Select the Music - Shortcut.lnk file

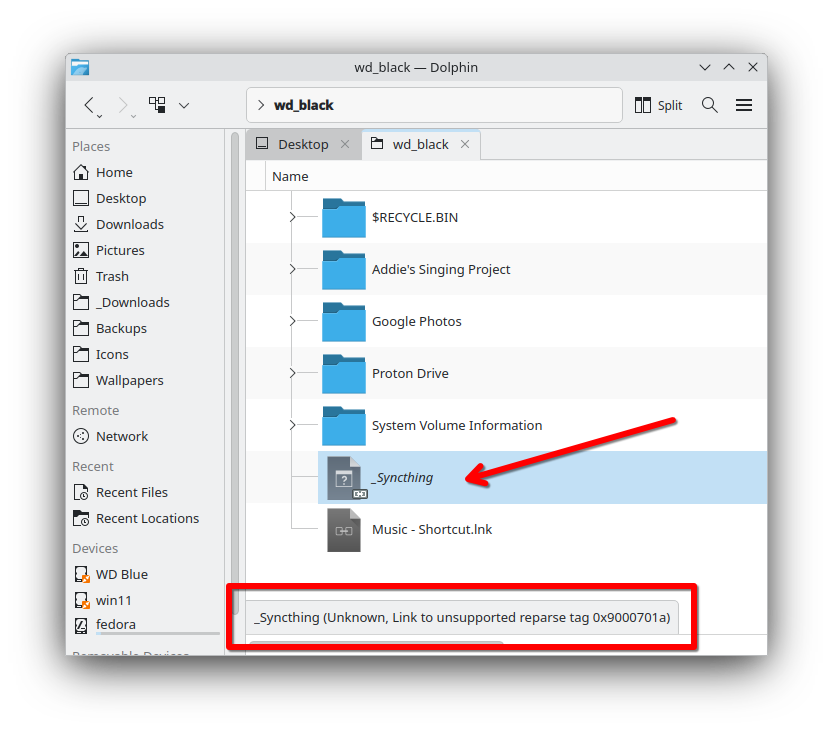pyautogui.click(x=431, y=529)
